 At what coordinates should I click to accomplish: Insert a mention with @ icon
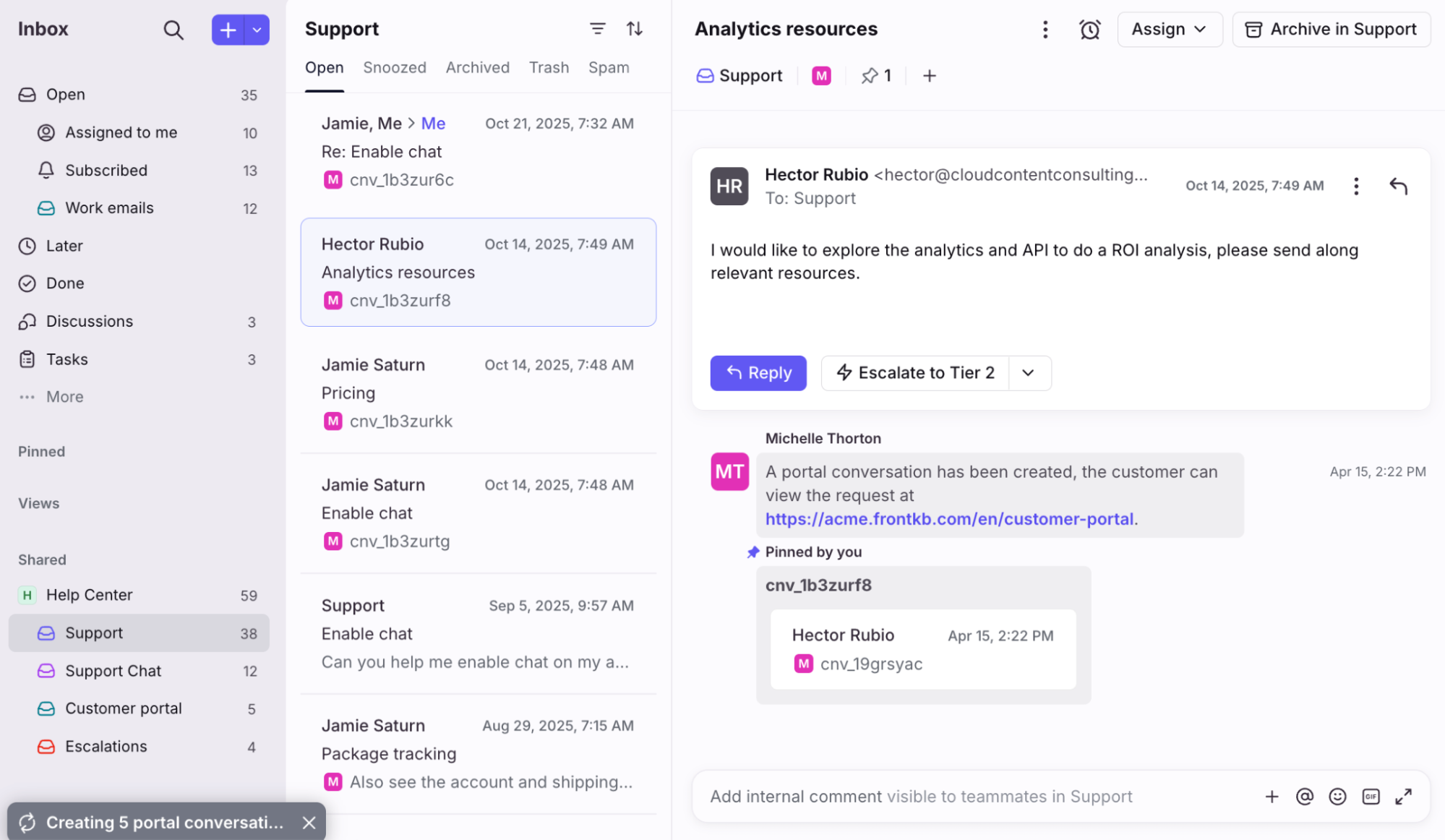pos(1304,797)
